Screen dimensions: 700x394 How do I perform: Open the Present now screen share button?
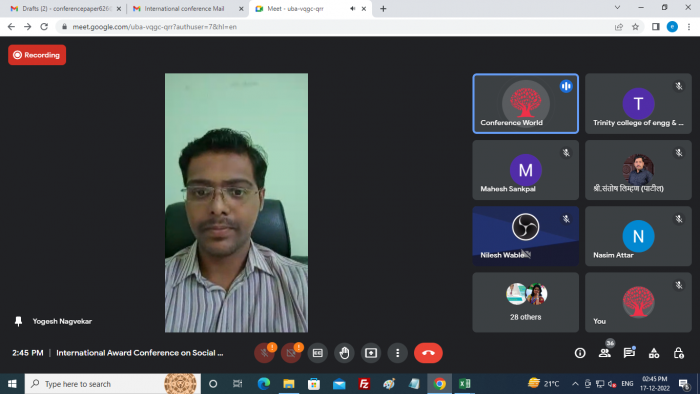(371, 353)
